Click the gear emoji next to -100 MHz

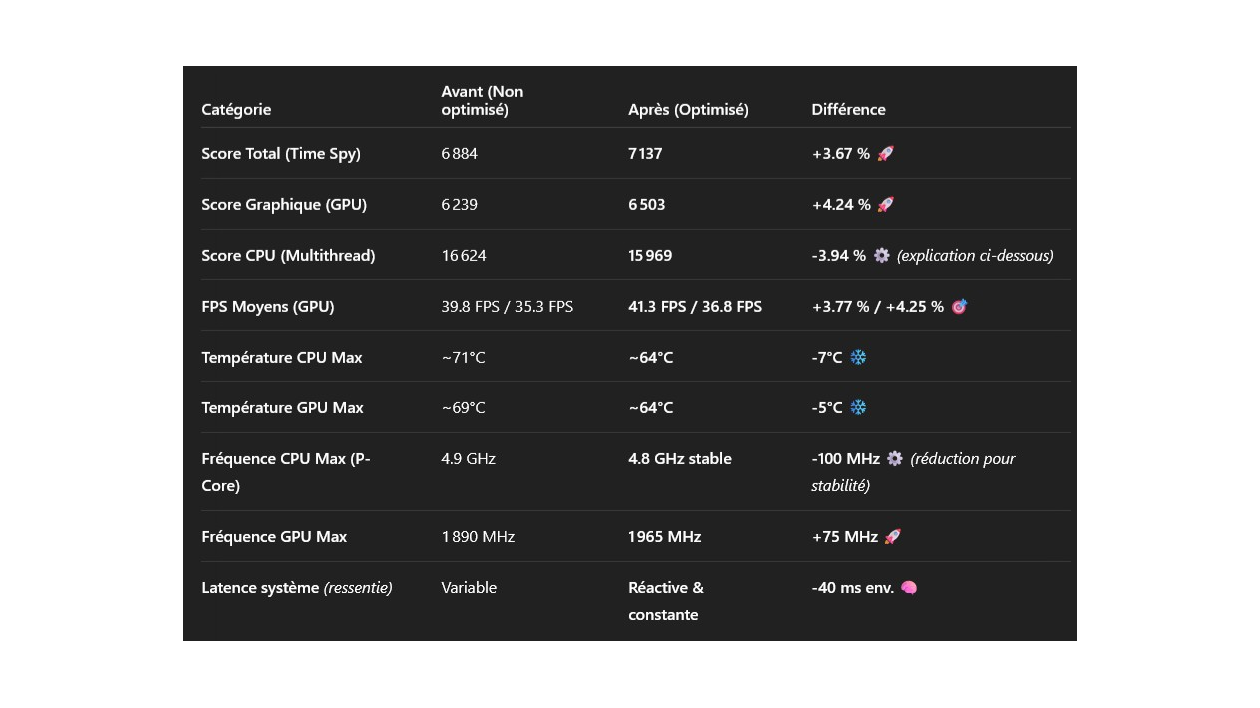click(895, 459)
